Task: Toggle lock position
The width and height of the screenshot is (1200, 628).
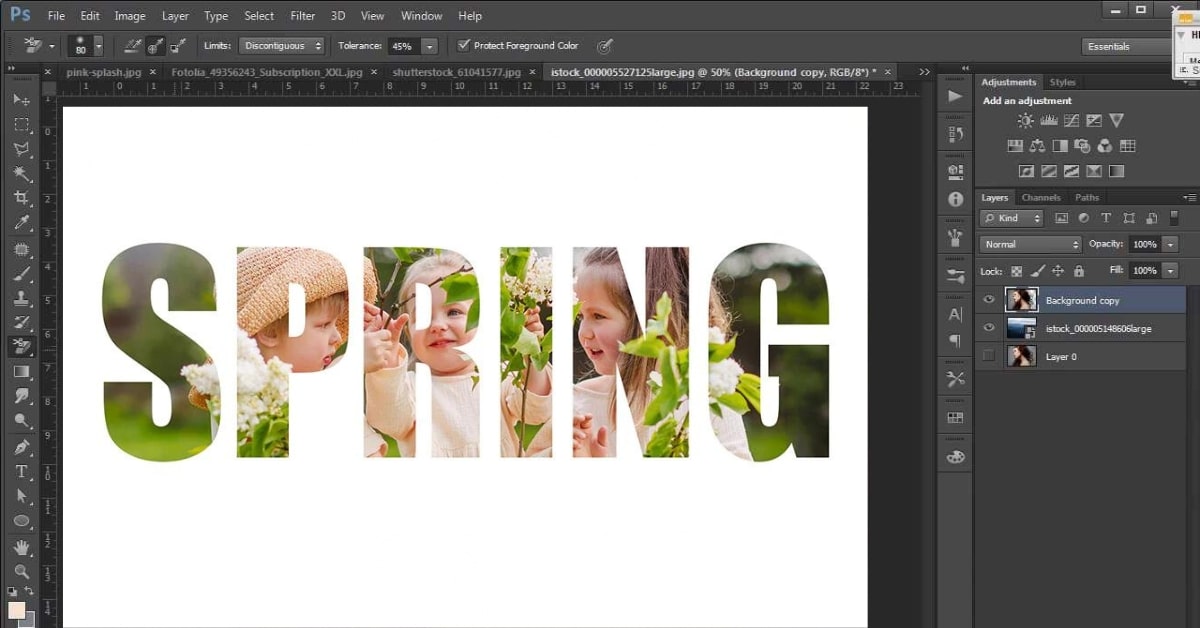Action: 1058,271
